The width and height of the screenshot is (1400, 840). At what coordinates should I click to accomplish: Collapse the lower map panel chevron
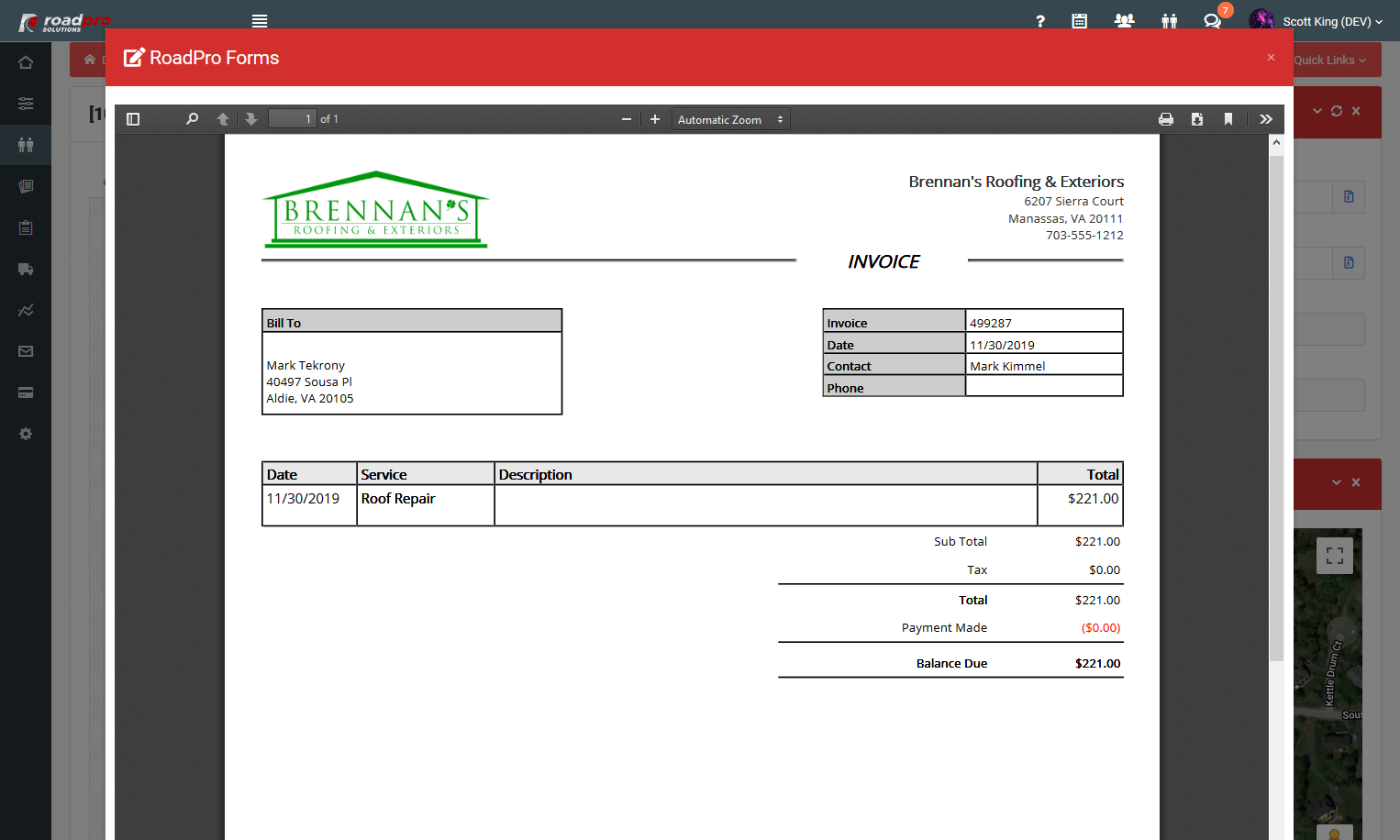(1337, 482)
